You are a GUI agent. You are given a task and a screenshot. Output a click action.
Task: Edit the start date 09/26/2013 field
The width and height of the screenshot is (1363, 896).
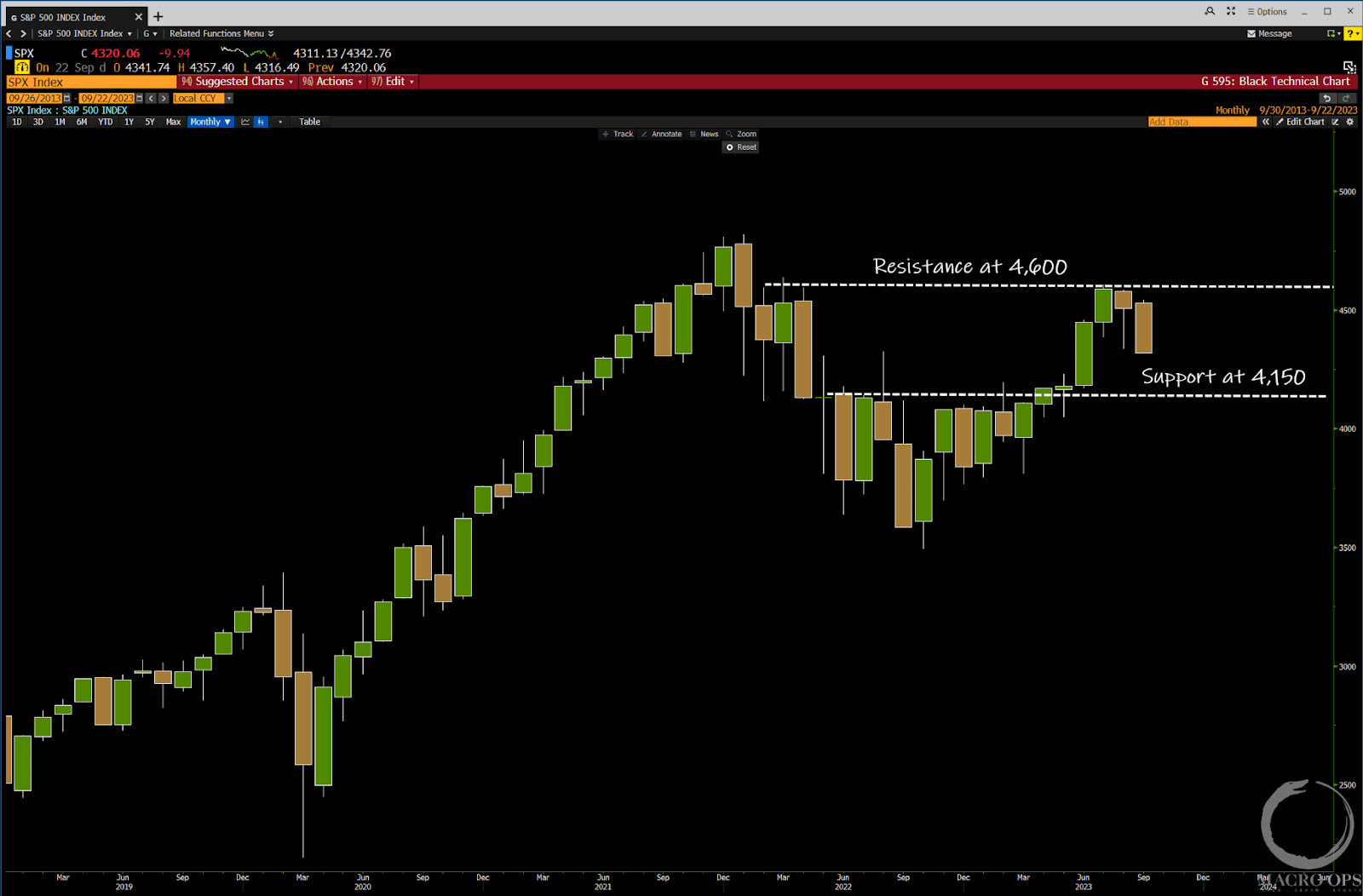[x=35, y=98]
